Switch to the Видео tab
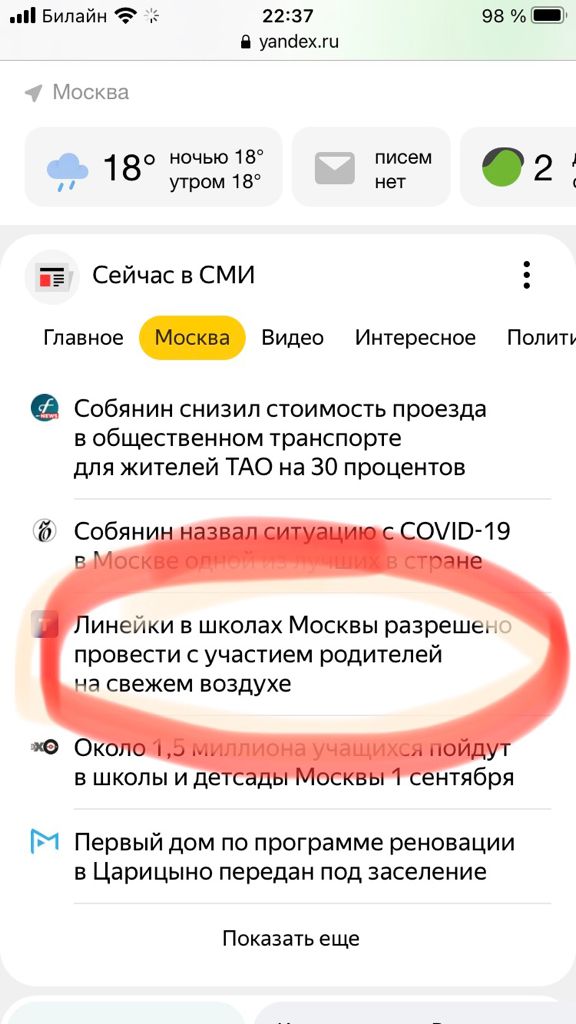The width and height of the screenshot is (576, 1024). [293, 338]
